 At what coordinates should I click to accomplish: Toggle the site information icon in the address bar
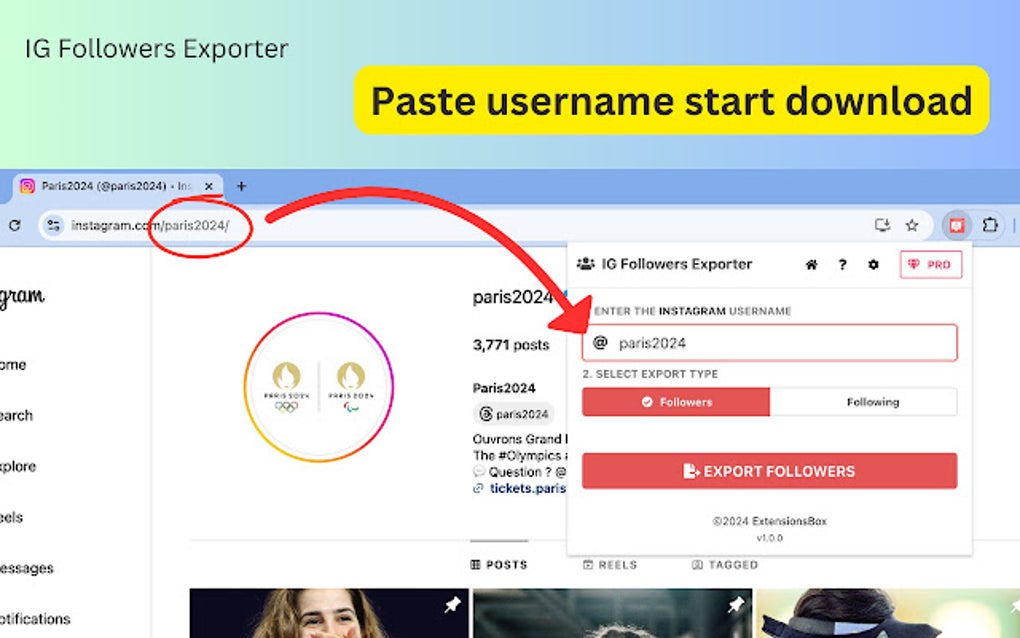52,226
